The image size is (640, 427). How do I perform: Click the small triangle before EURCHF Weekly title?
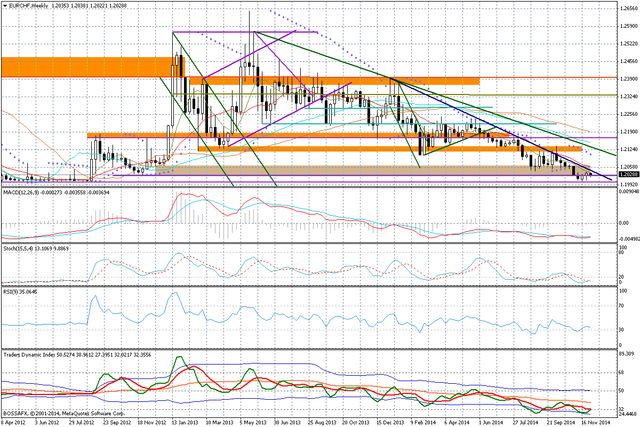tap(4, 7)
